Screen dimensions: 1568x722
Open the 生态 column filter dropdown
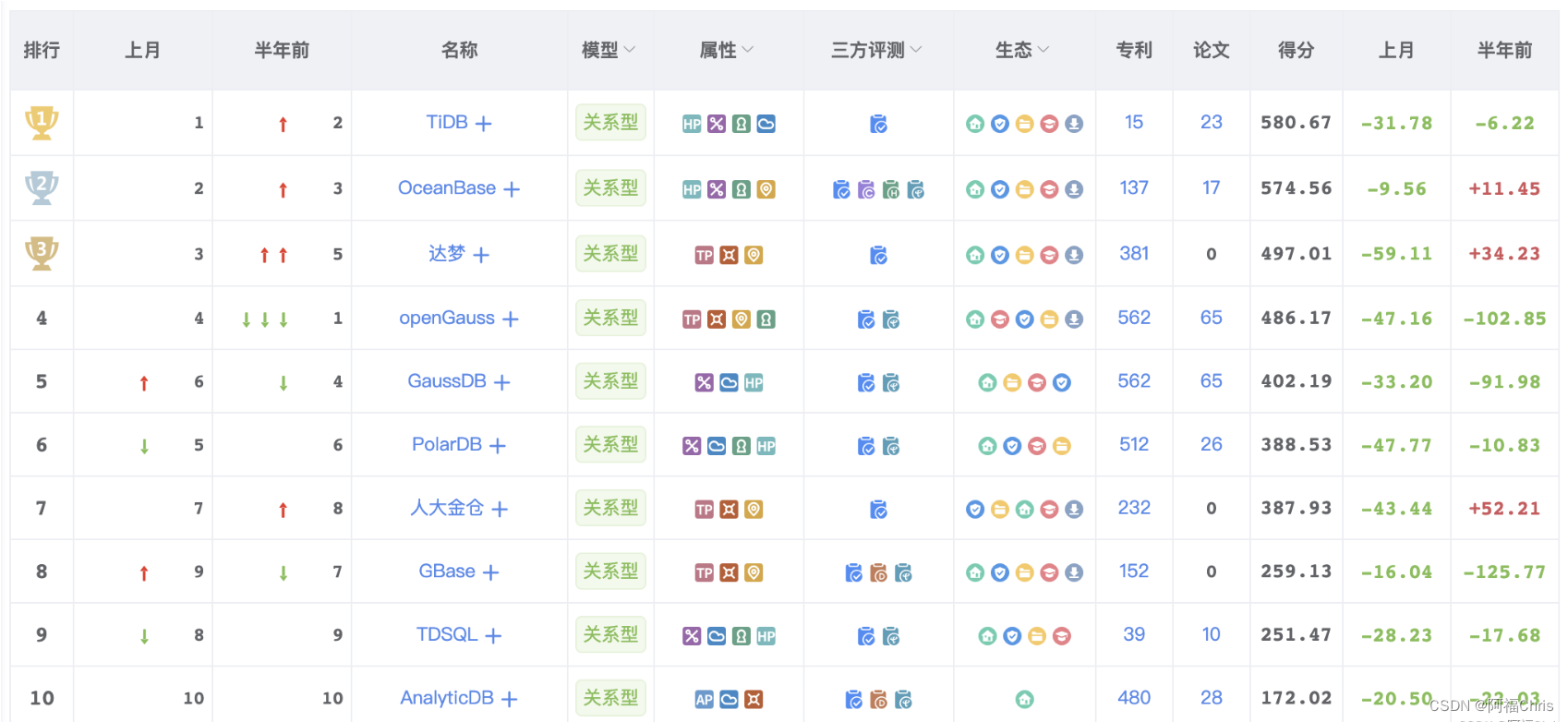tap(1043, 50)
